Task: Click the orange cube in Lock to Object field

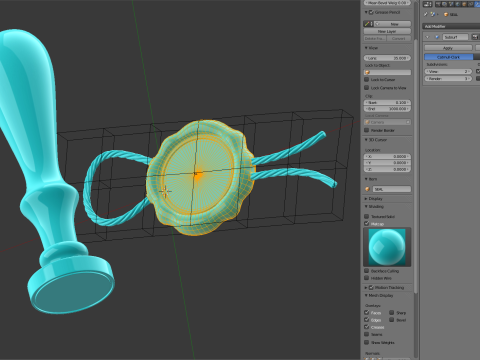Action: (x=368, y=72)
